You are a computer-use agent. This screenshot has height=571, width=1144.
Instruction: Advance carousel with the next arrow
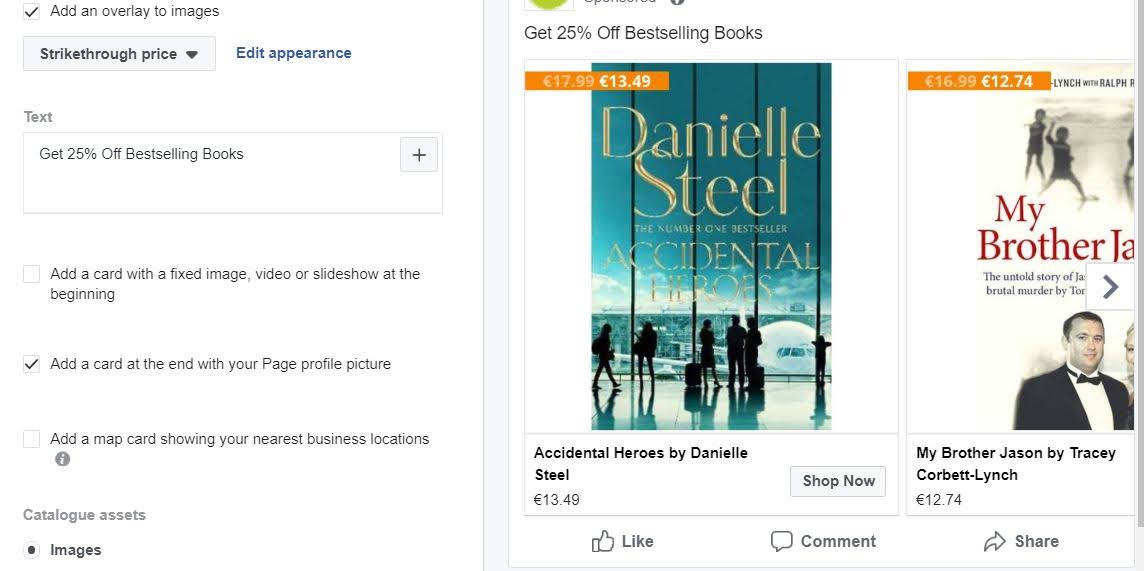[1110, 287]
